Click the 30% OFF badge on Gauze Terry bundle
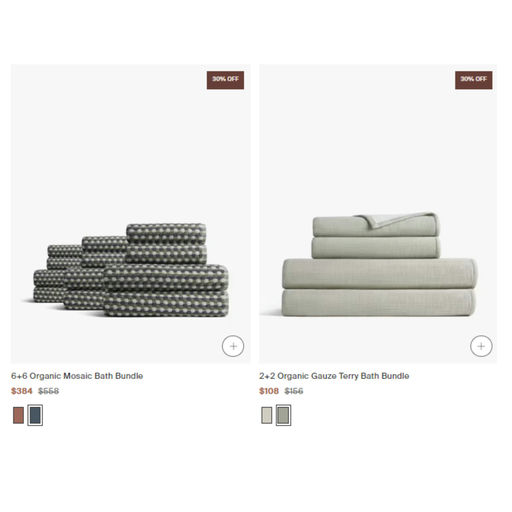512x512 pixels. coord(474,80)
